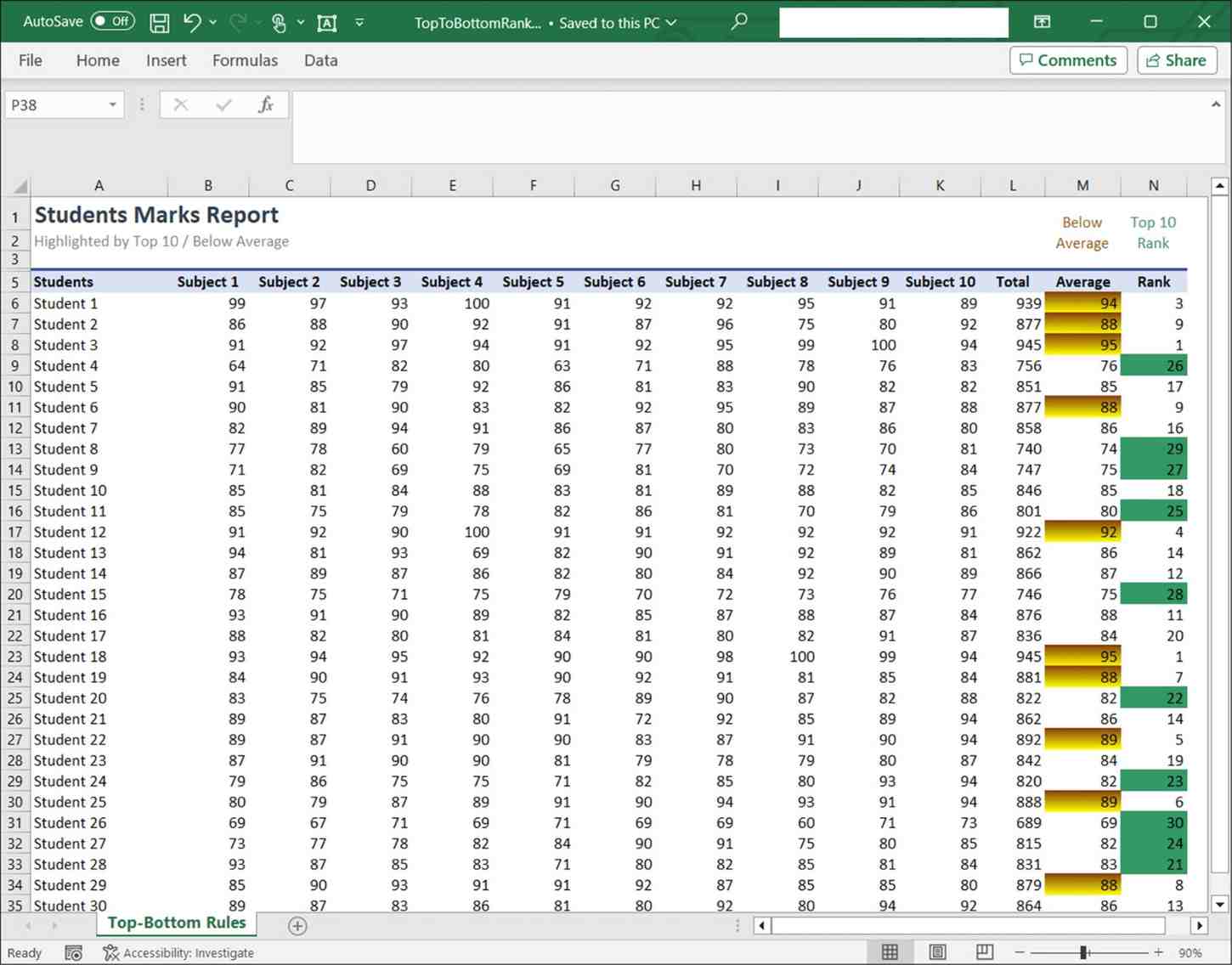
Task: Open the Touch/Mouse Mode dropdown arrow
Action: (x=301, y=23)
